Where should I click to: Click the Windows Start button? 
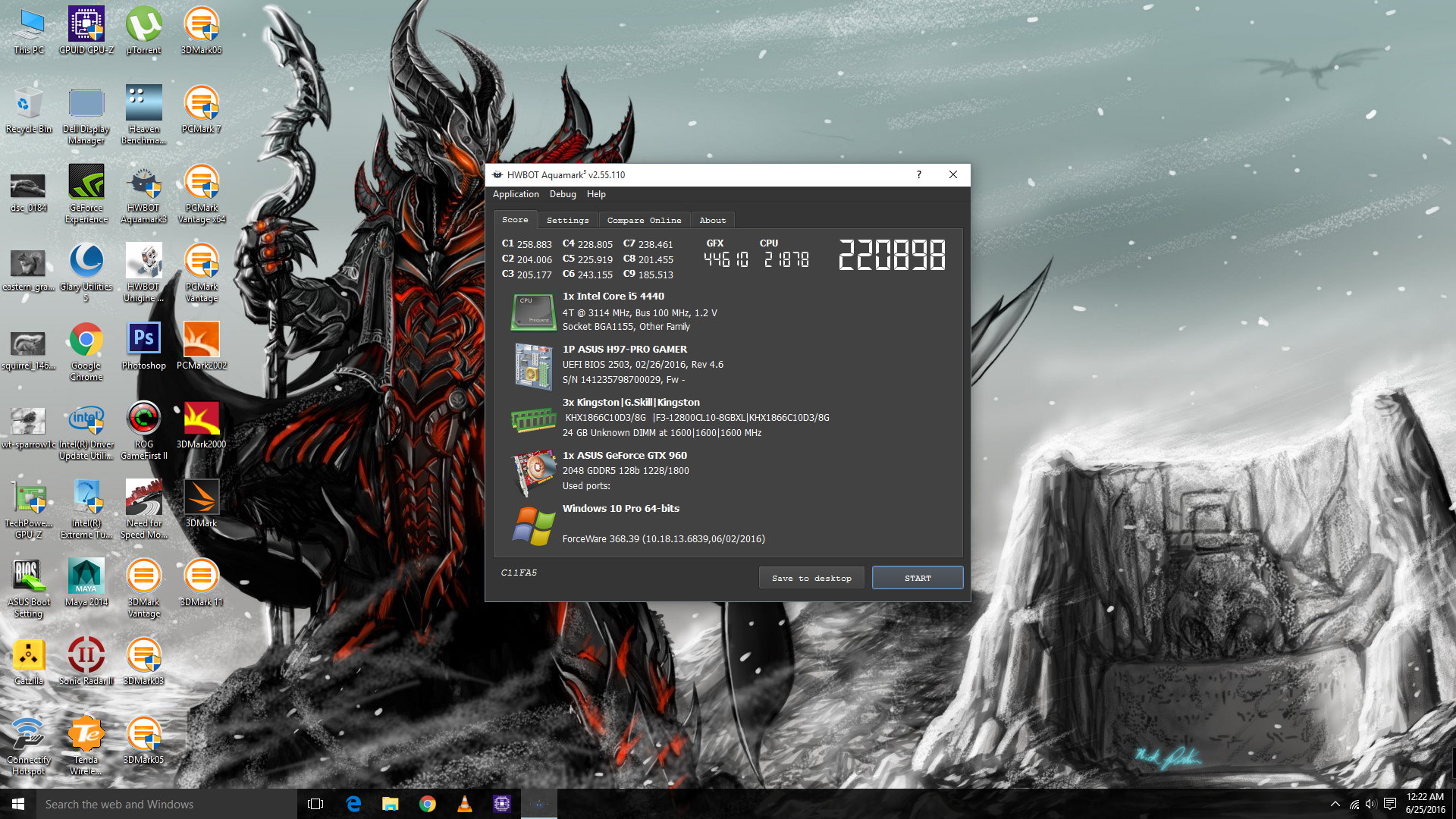18,804
